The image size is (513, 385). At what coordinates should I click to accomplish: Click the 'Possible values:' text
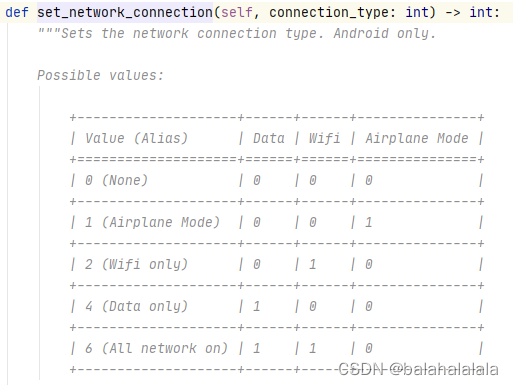click(x=100, y=75)
